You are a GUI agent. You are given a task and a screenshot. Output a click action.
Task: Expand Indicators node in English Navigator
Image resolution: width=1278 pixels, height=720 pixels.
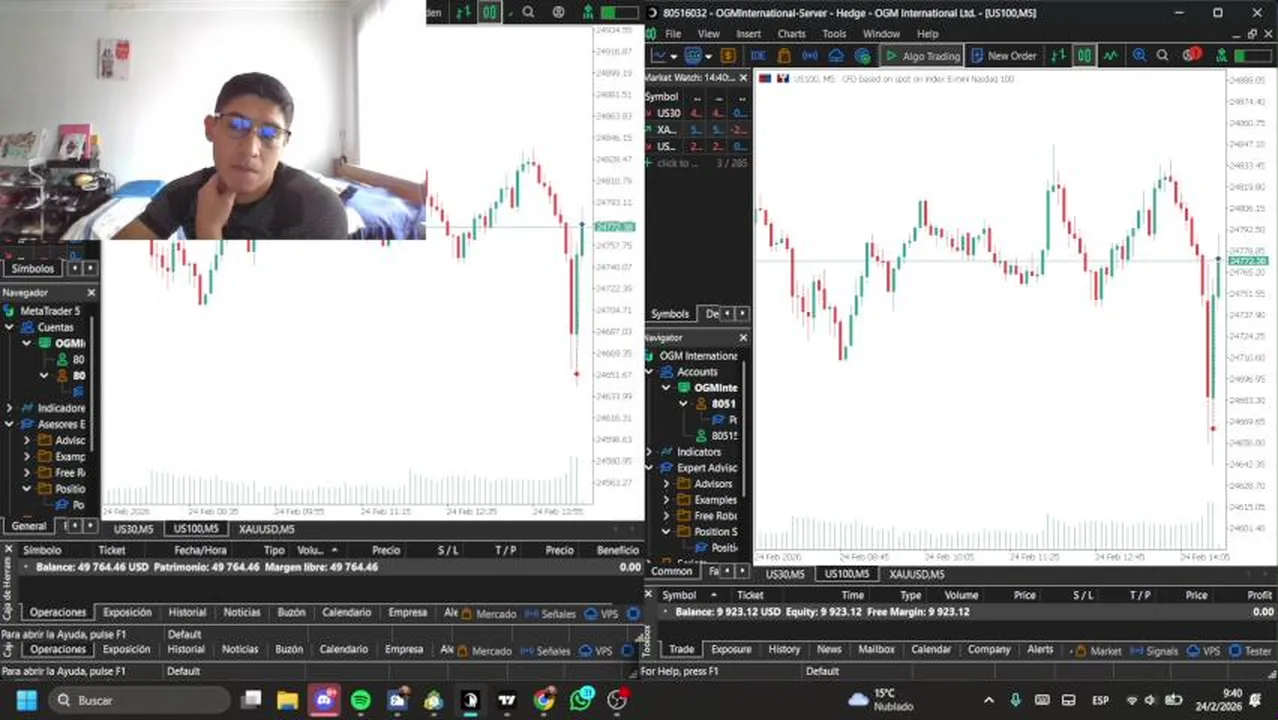point(649,452)
